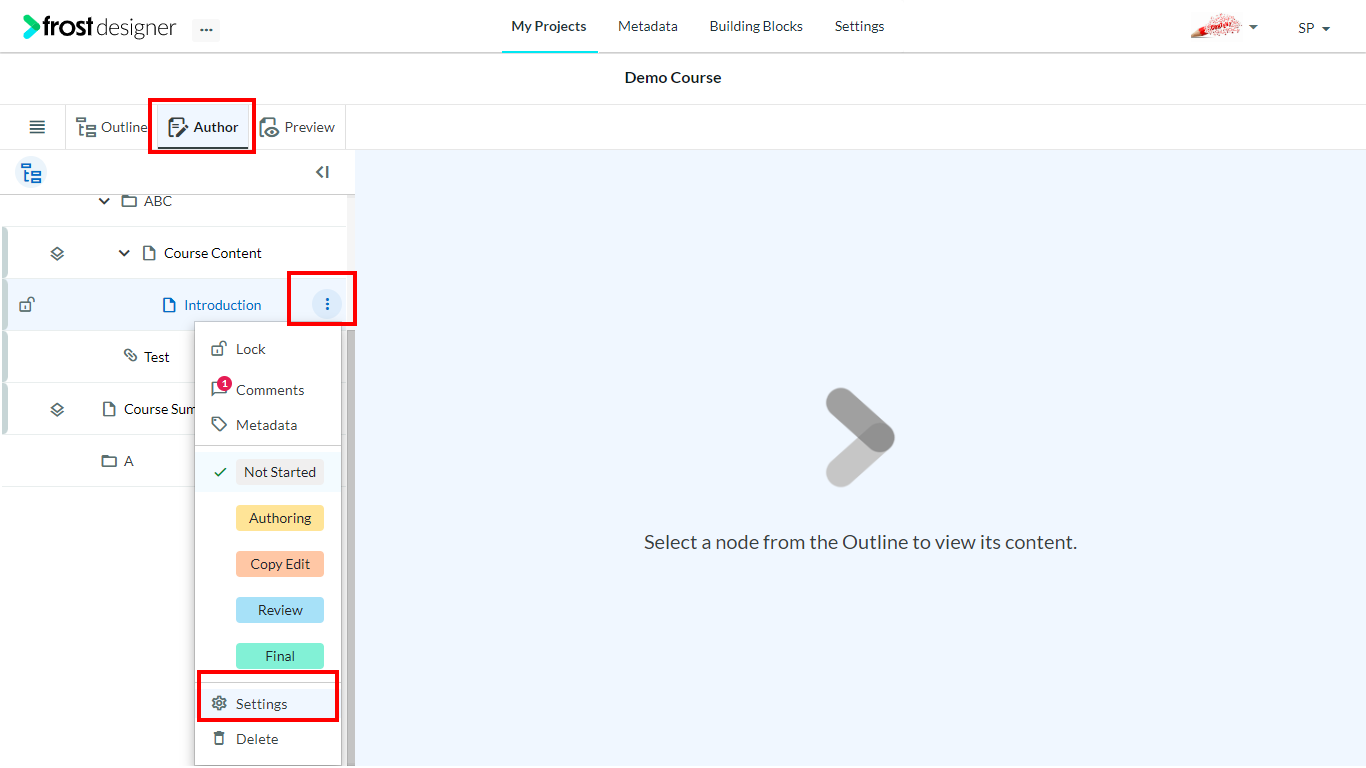Open Settings in the top navigation
Image resolution: width=1366 pixels, height=768 pixels.
click(859, 27)
